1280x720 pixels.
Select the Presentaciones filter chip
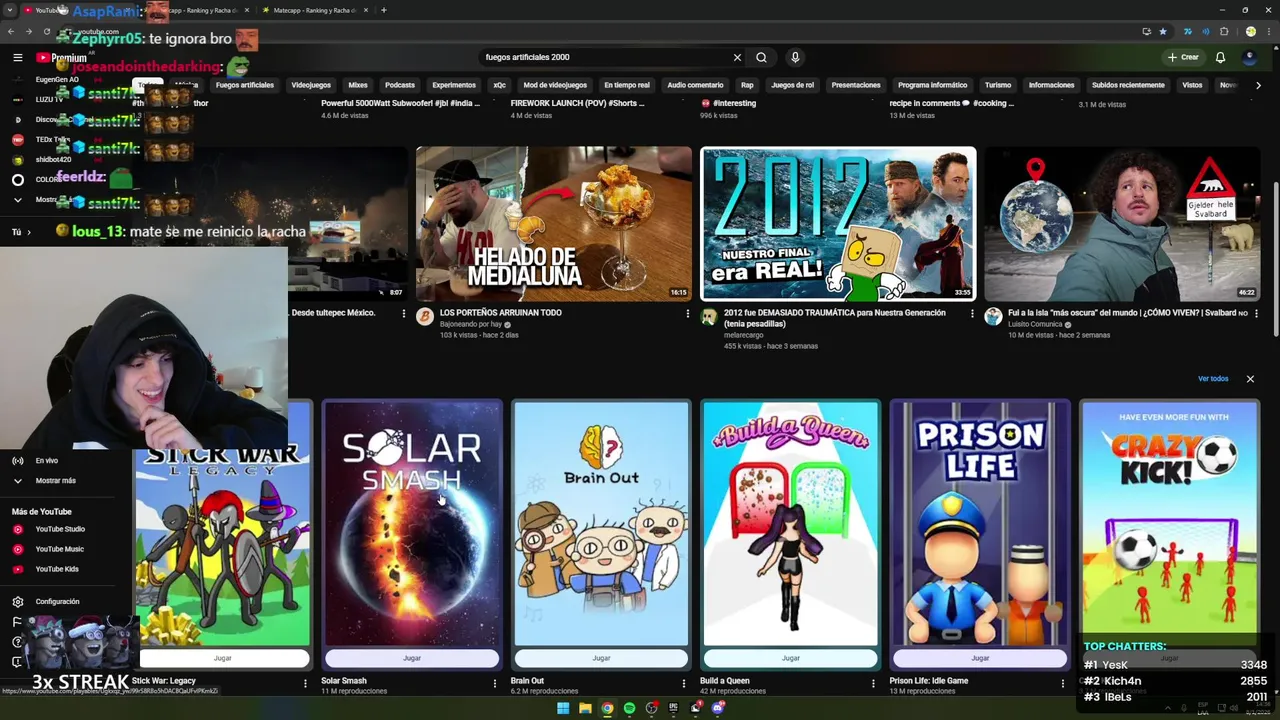856,85
